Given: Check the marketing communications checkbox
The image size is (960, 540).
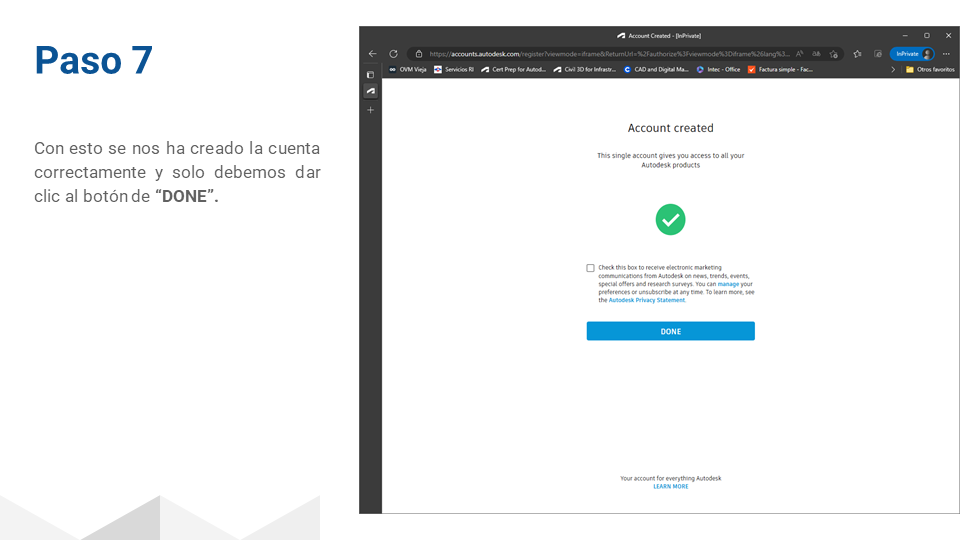Looking at the screenshot, I should click(590, 268).
